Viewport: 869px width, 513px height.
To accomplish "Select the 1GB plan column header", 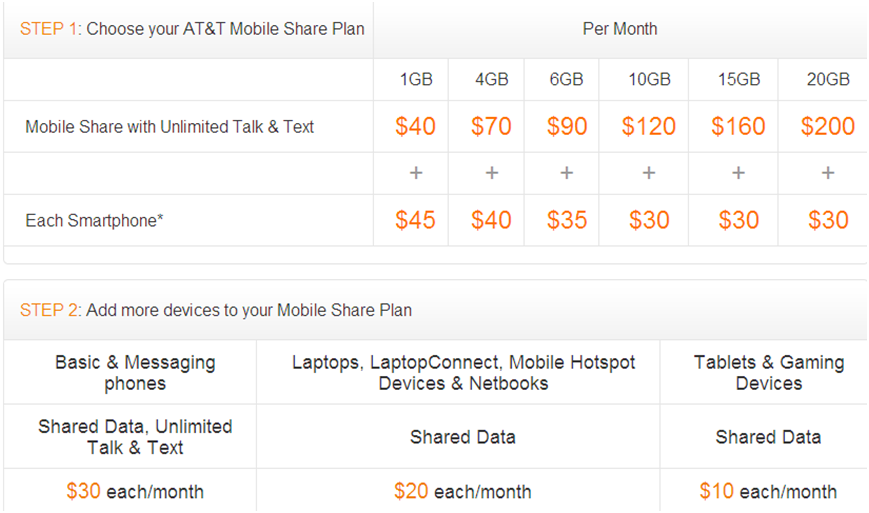I will coord(415,80).
